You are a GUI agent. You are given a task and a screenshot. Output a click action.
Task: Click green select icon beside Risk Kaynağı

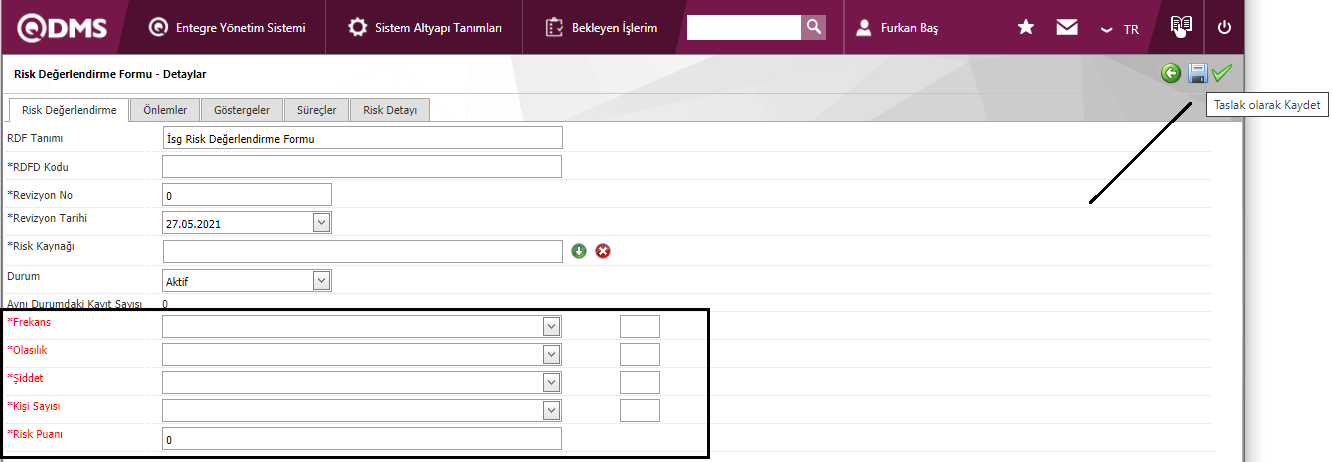[579, 251]
